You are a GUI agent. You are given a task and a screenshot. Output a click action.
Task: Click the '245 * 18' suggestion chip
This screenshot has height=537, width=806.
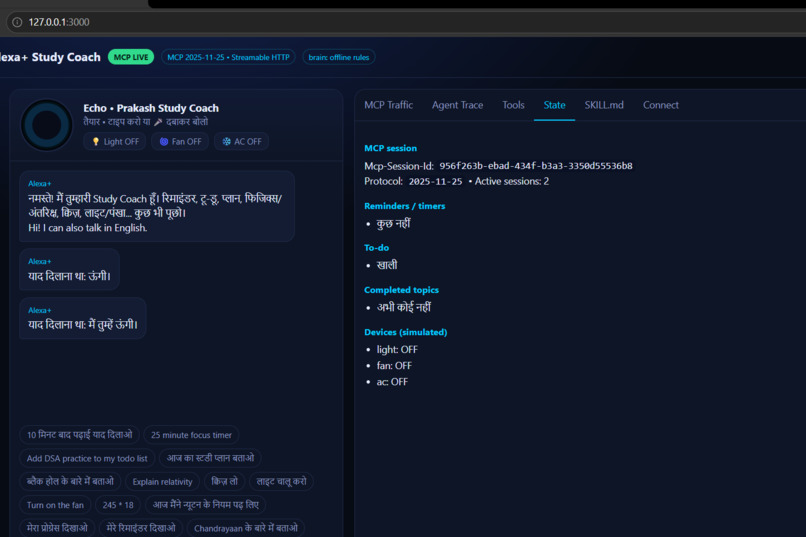pyautogui.click(x=118, y=505)
